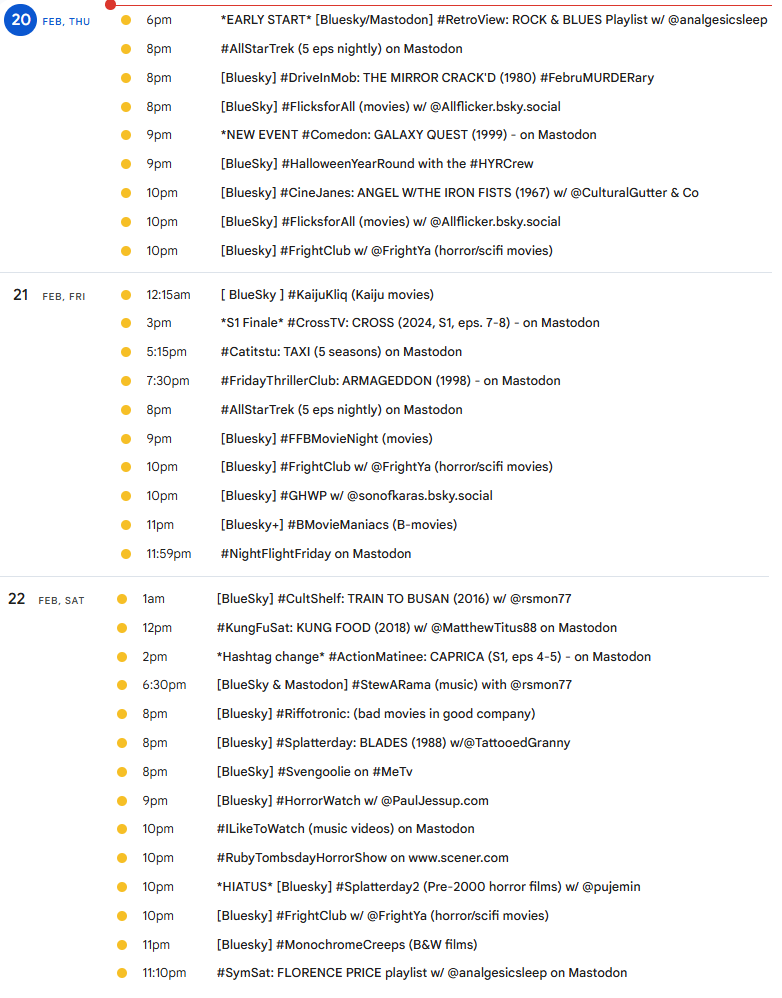This screenshot has width=782, height=998.
Task: Click yellow dot beside 11pm #MonochromeCreeps event
Action: pyautogui.click(x=122, y=945)
